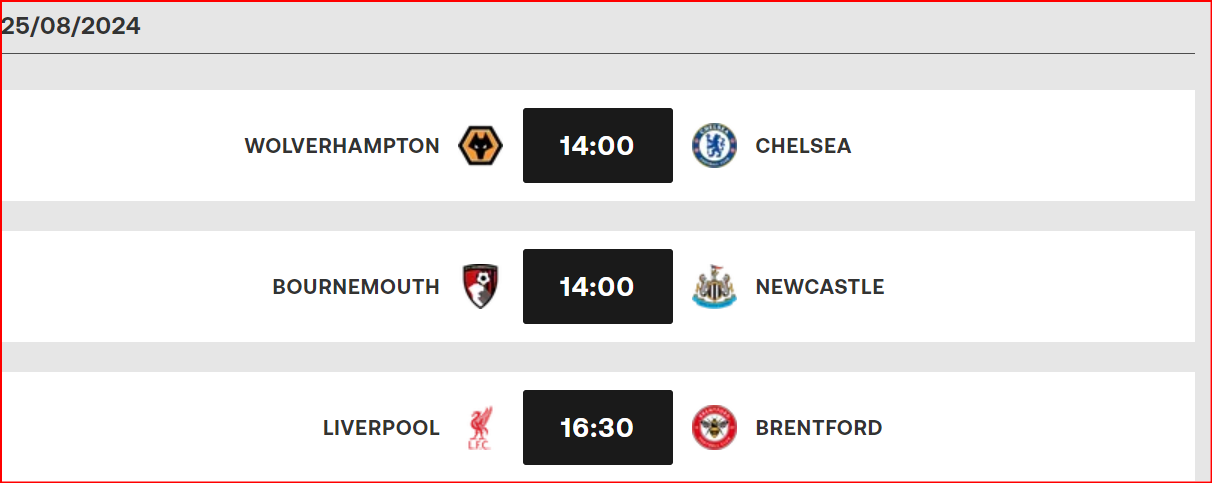Select the 25/08/2024 date heading

71,27
